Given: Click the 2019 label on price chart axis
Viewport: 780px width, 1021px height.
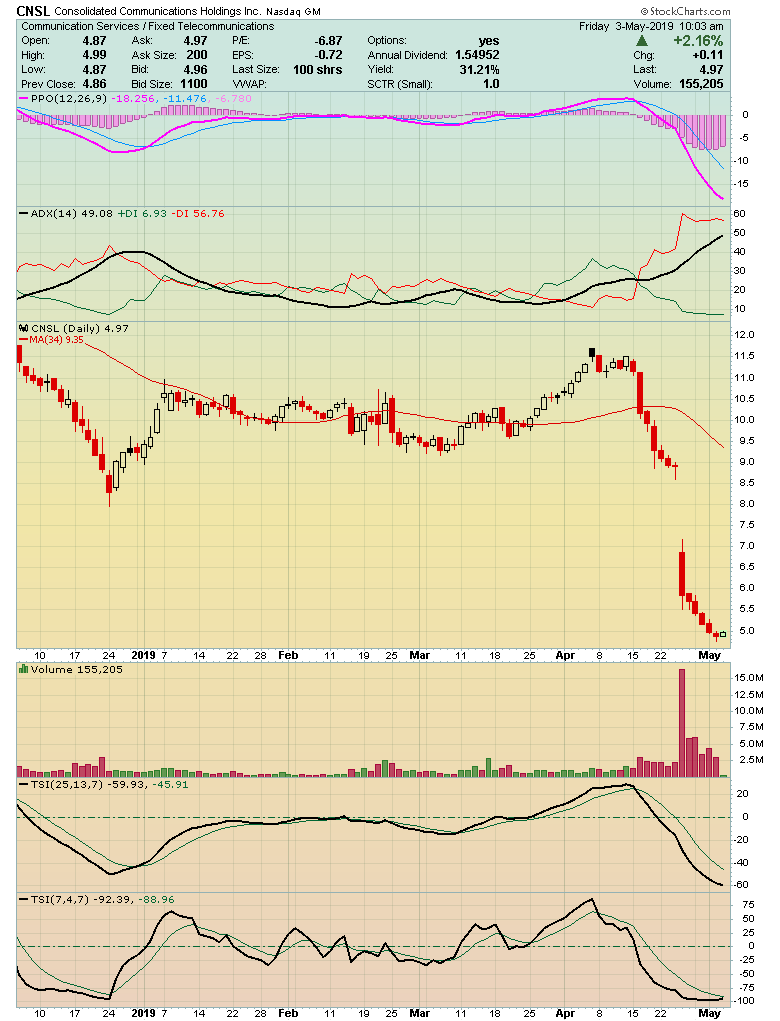Looking at the screenshot, I should point(143,655).
